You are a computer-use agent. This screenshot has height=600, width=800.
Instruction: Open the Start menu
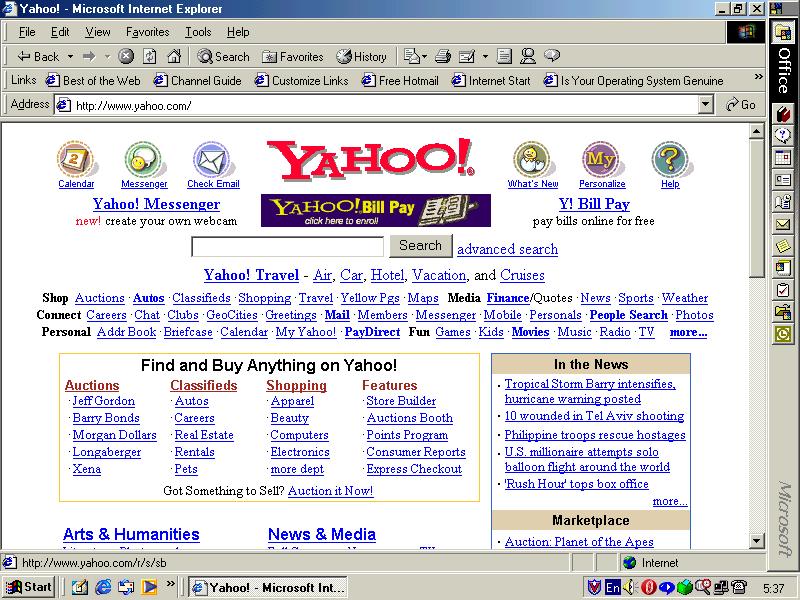(29, 587)
